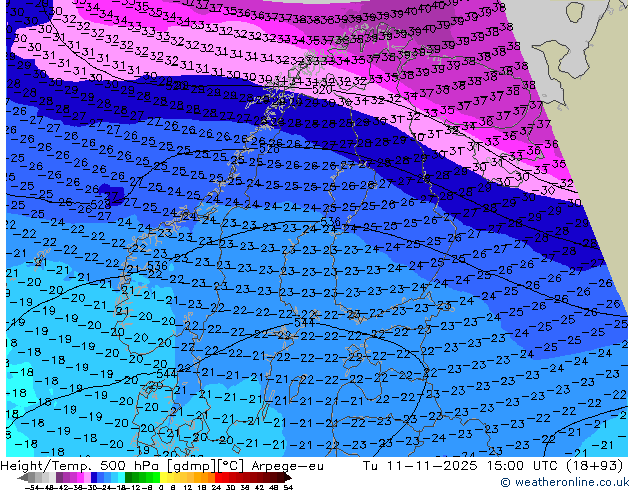
Task: Pick the dark green legend swatch at -12
Action: click(x=128, y=477)
